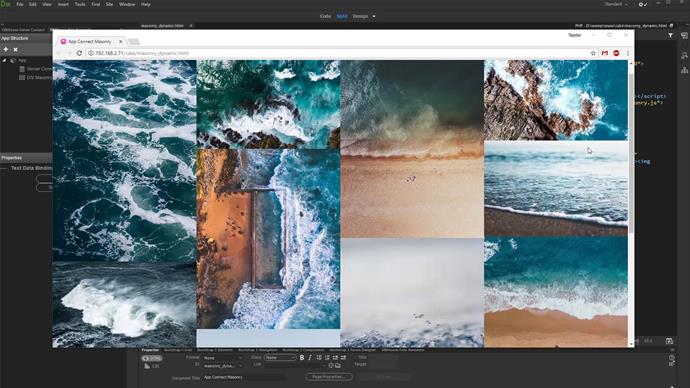The image size is (690, 388).
Task: Open the Site menu
Action: tap(110, 4)
